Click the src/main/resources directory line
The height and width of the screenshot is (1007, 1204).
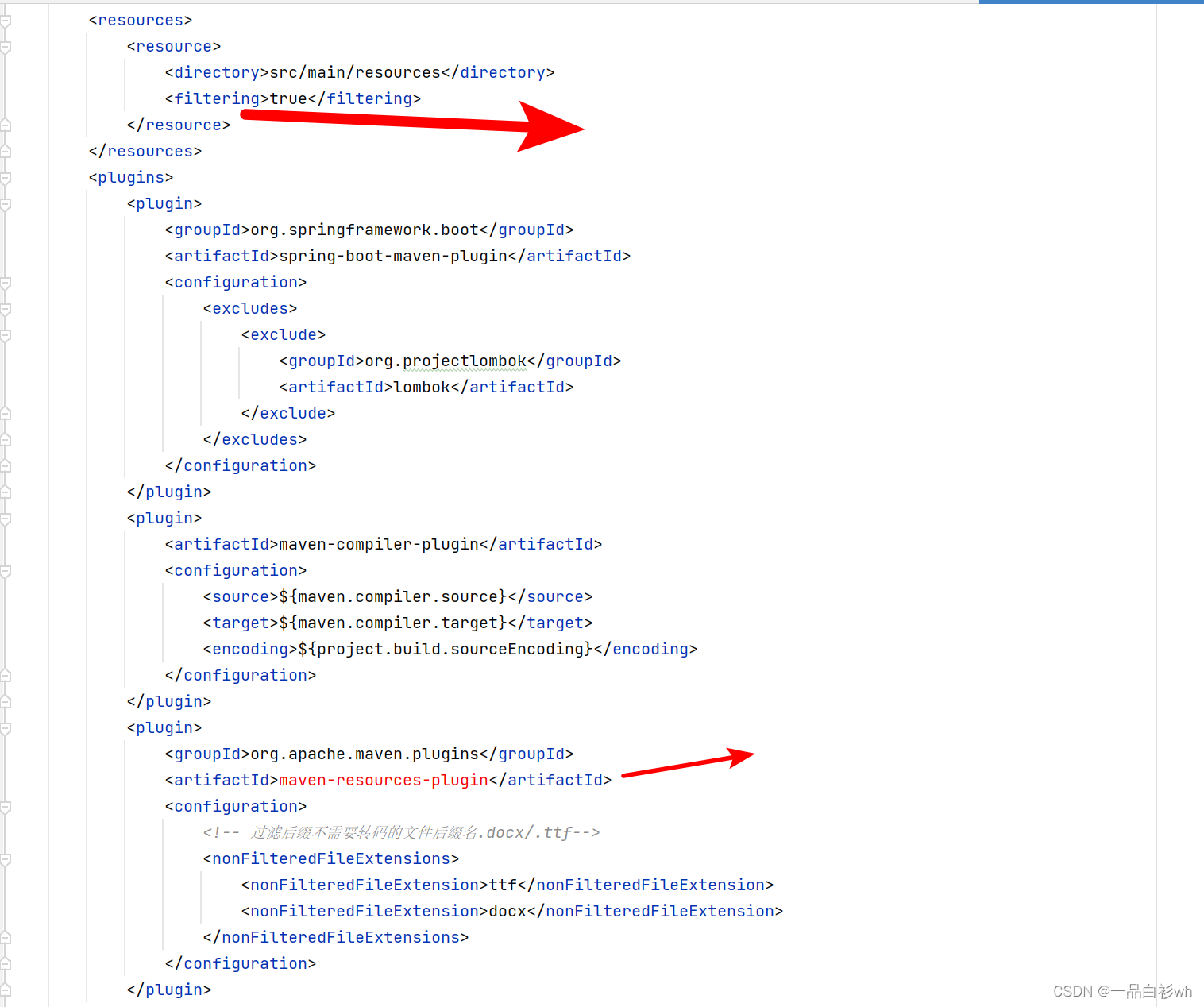tap(360, 72)
